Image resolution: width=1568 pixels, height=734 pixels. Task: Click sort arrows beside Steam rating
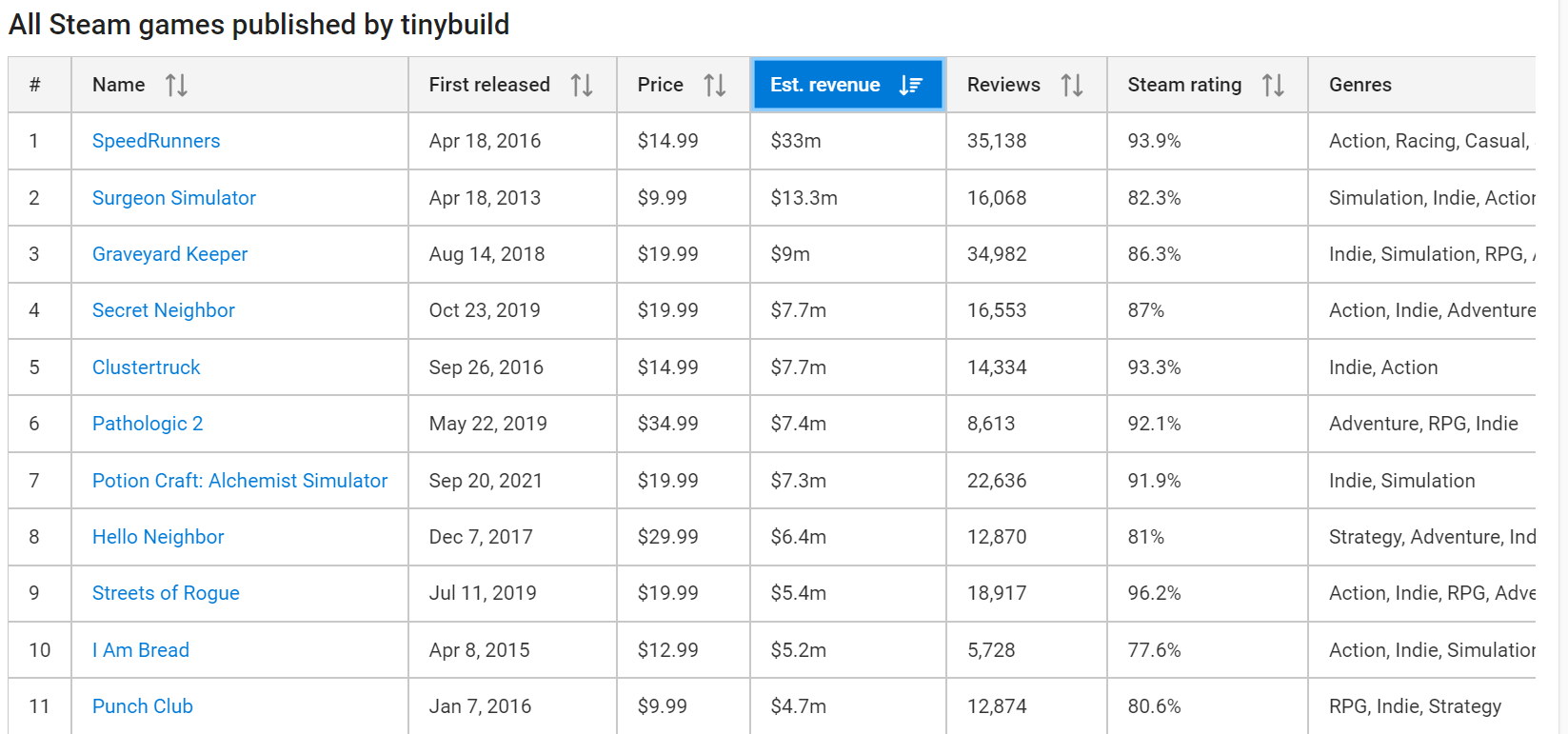click(x=1273, y=86)
